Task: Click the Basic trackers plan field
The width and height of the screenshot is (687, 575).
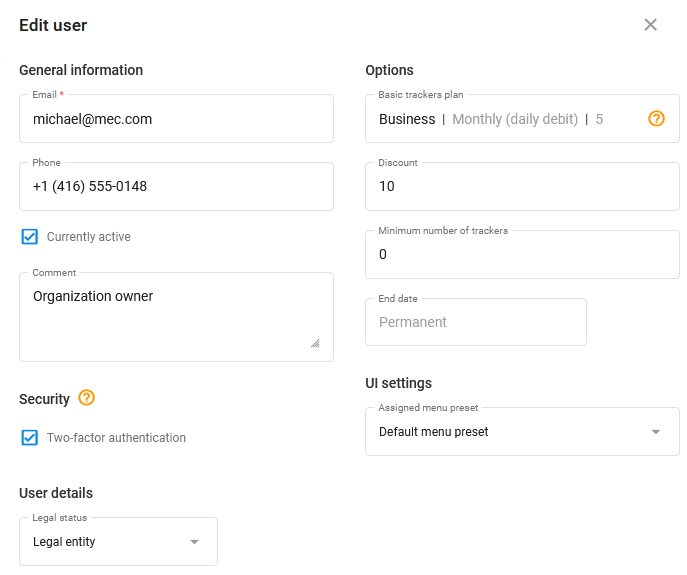Action: (522, 118)
